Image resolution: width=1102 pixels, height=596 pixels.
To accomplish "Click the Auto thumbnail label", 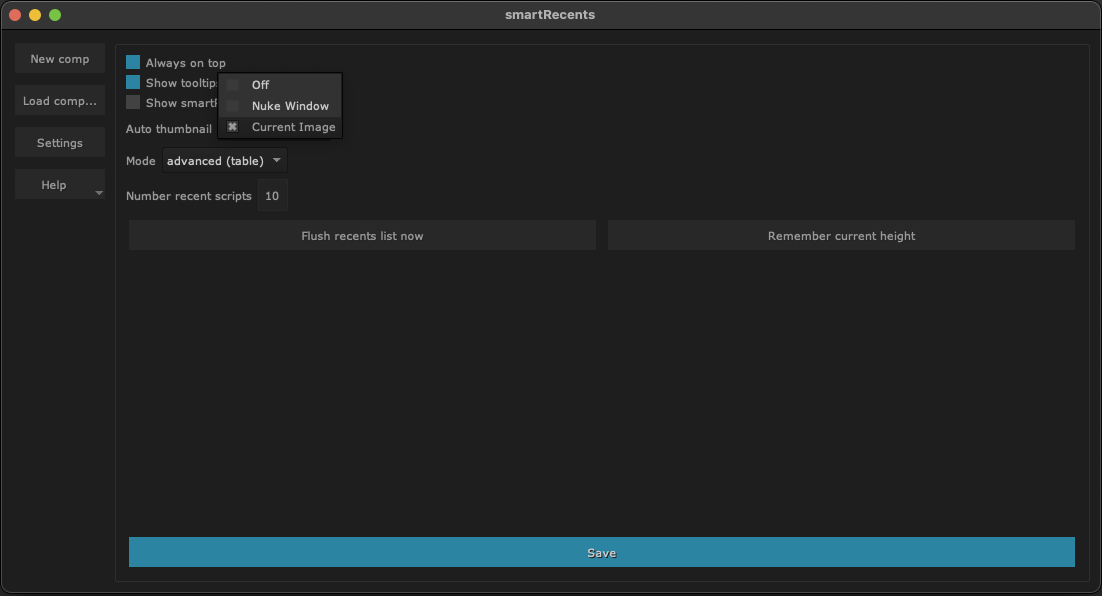I will click(x=169, y=129).
